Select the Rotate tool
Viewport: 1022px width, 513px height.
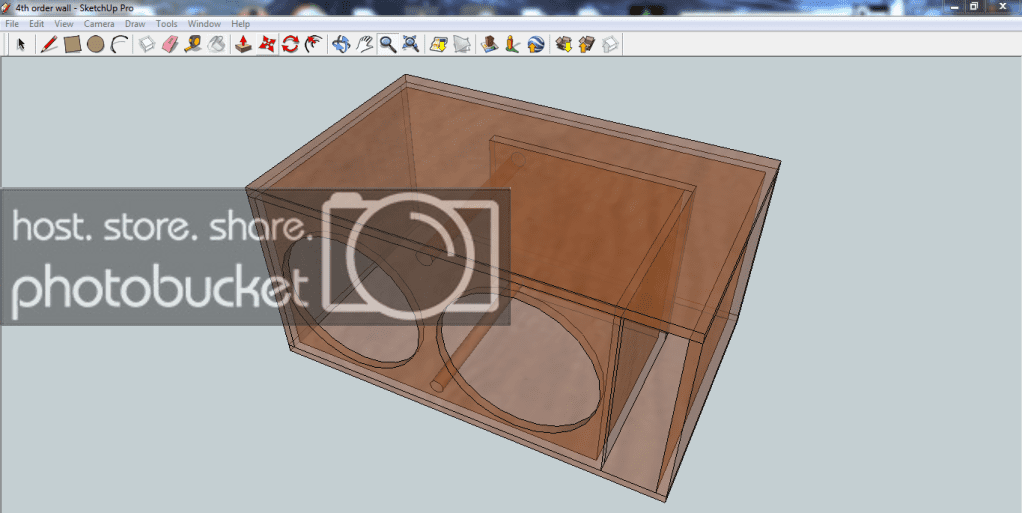[x=290, y=44]
